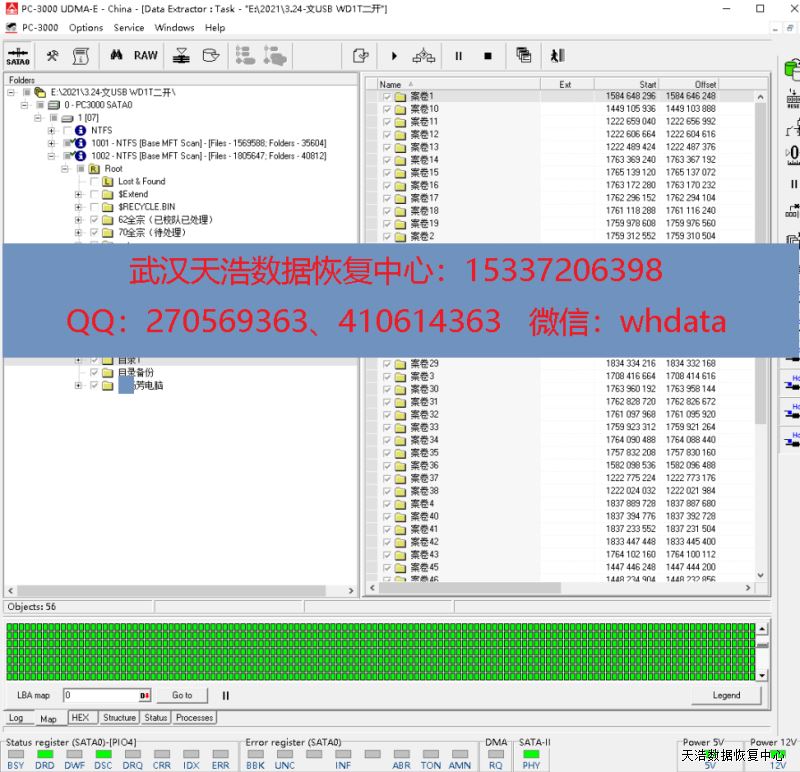The image size is (800, 772).
Task: Switch to the HEX tab
Action: 80,717
